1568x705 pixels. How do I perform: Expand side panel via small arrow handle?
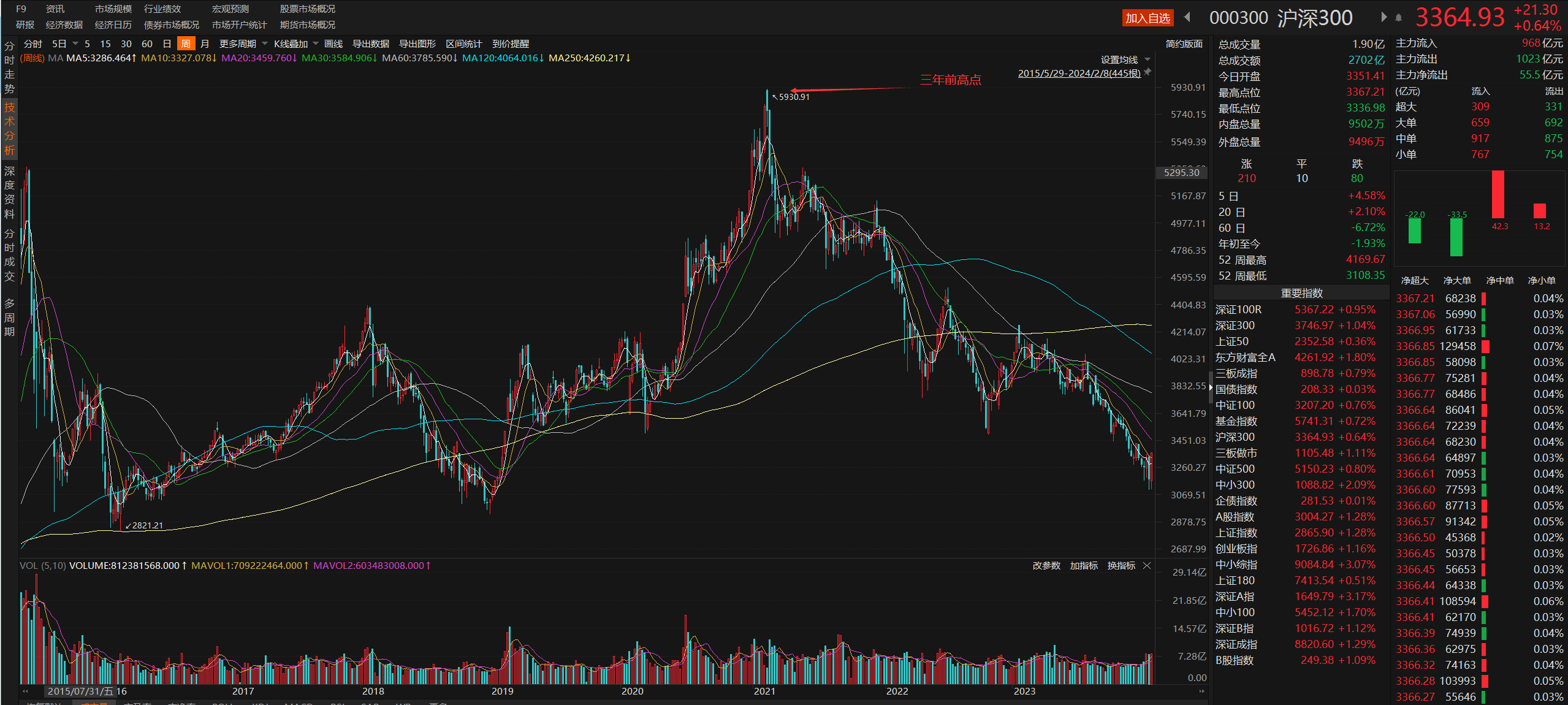coord(1211,387)
